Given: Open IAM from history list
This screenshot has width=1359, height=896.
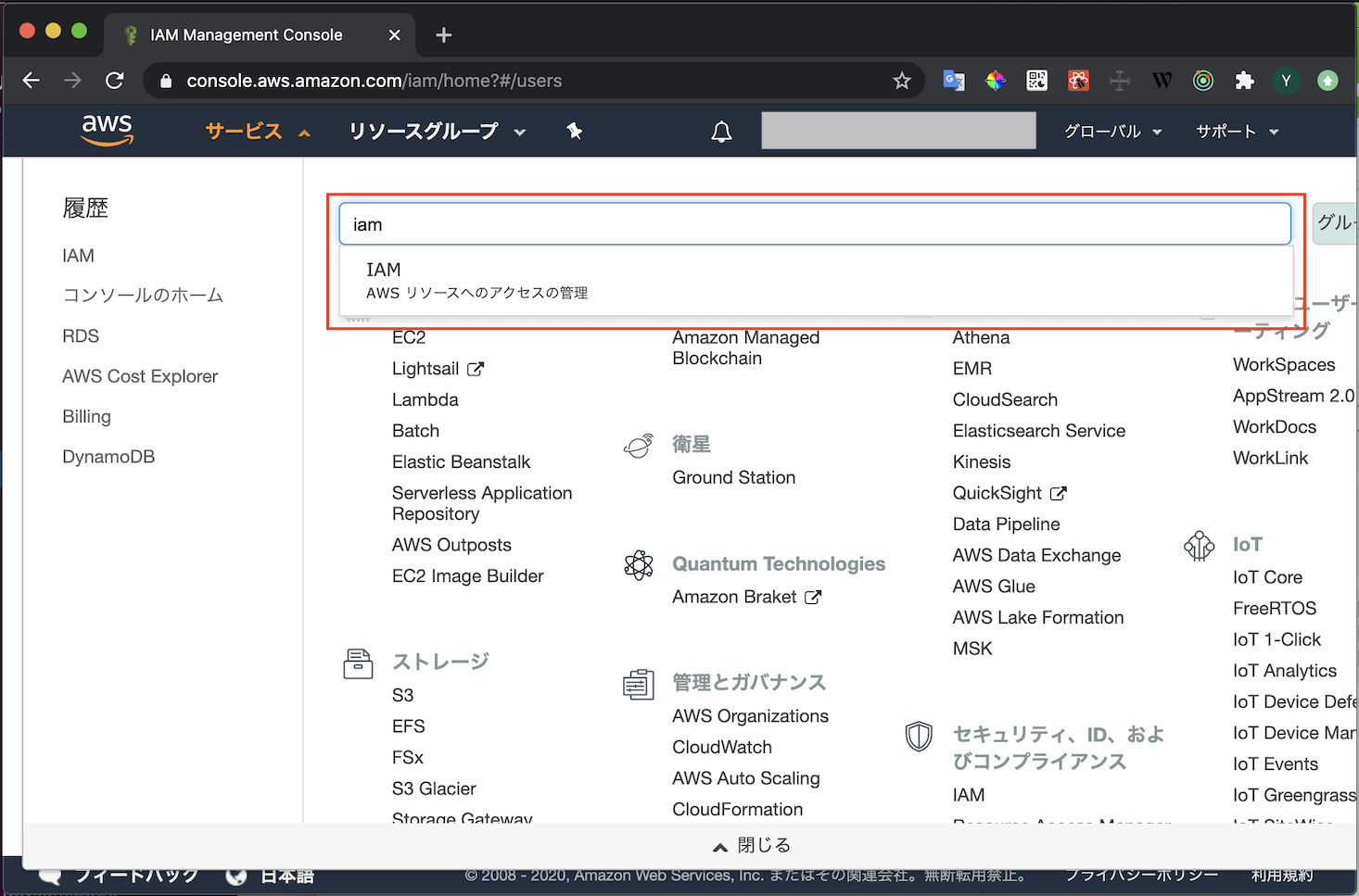Looking at the screenshot, I should (78, 256).
